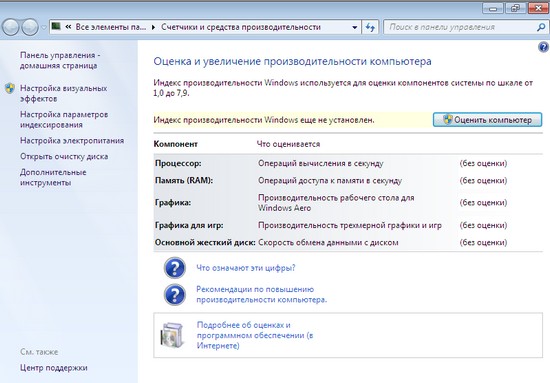Viewport: 550px width, 383px height.
Task: Click the 'Компонент' column header
Action: pos(176,144)
